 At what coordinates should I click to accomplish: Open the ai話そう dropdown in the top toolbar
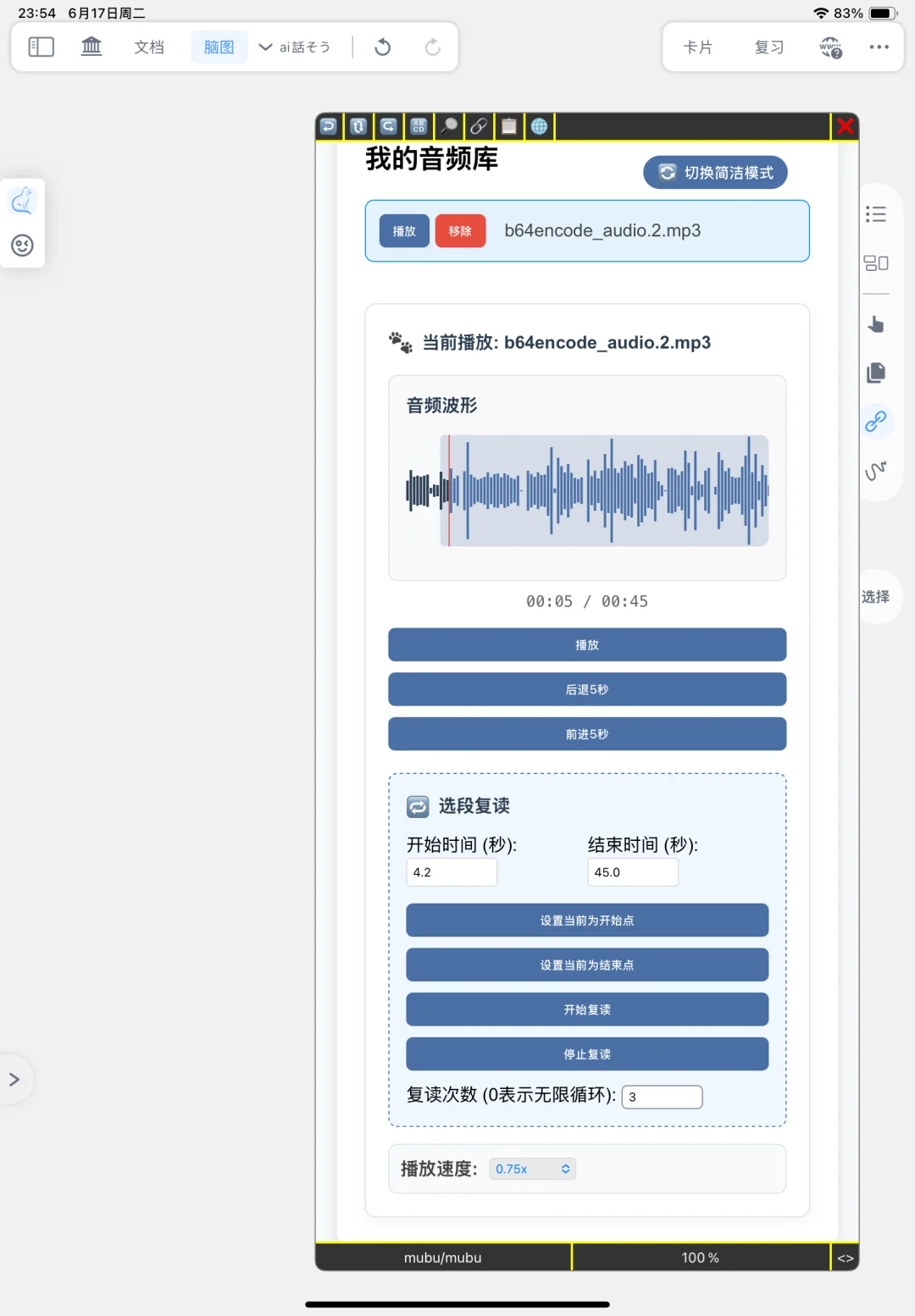(x=295, y=47)
